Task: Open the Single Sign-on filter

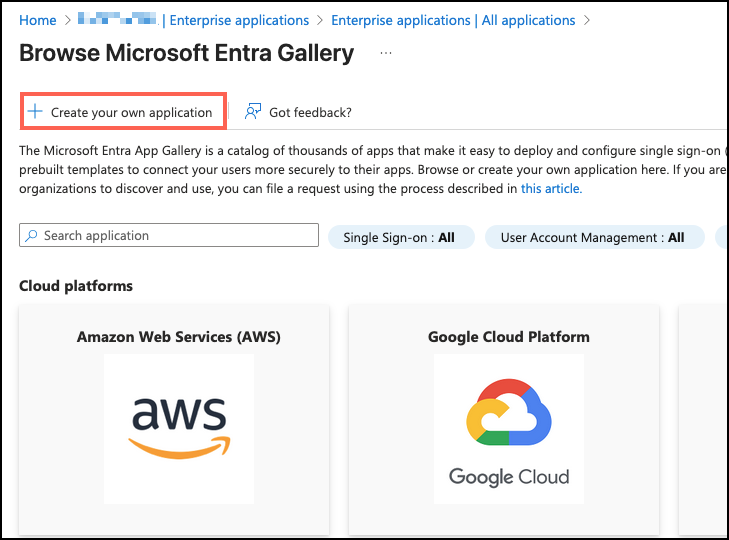Action: (x=398, y=237)
